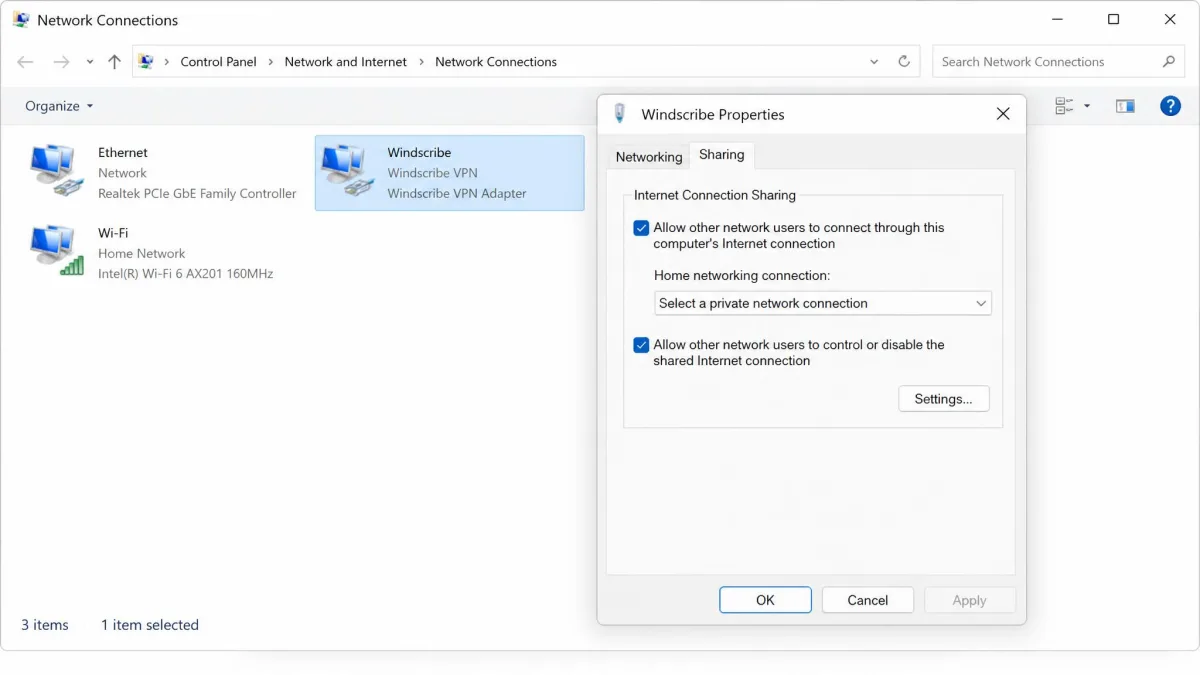The height and width of the screenshot is (675, 1200).
Task: Select the Wi-Fi adapter icon
Action: [57, 250]
